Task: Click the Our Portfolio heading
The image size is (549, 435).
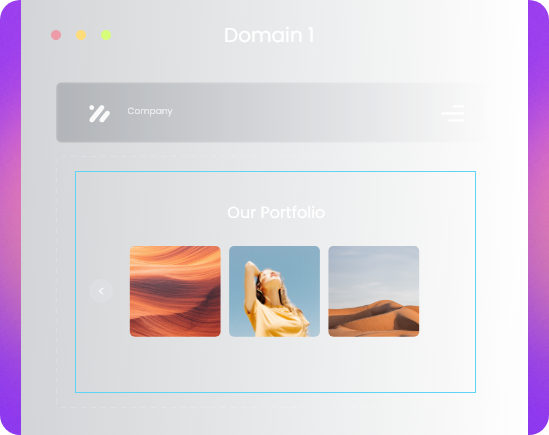Action: coord(276,212)
